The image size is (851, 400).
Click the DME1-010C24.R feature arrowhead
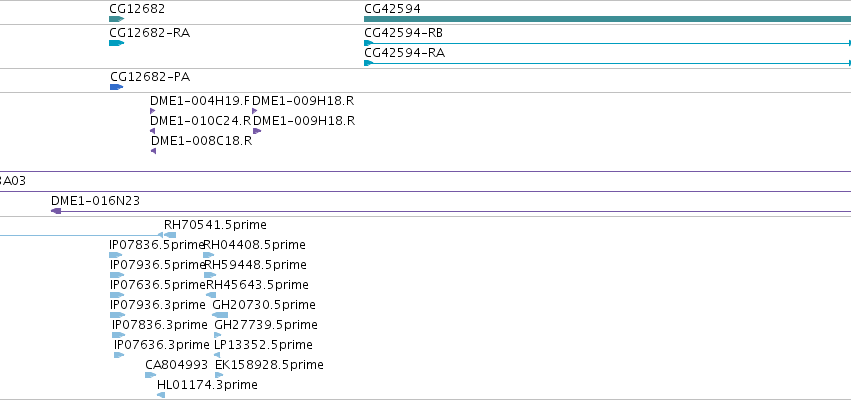coord(153,131)
